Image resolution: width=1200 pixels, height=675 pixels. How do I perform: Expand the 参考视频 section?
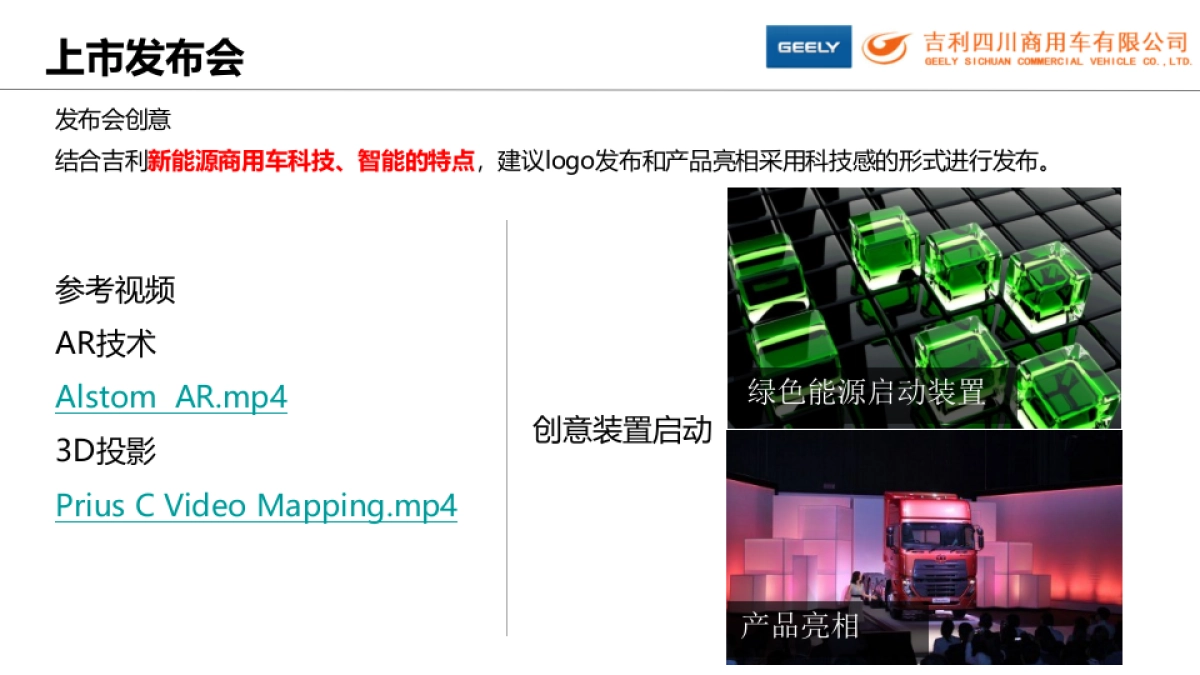[x=115, y=291]
